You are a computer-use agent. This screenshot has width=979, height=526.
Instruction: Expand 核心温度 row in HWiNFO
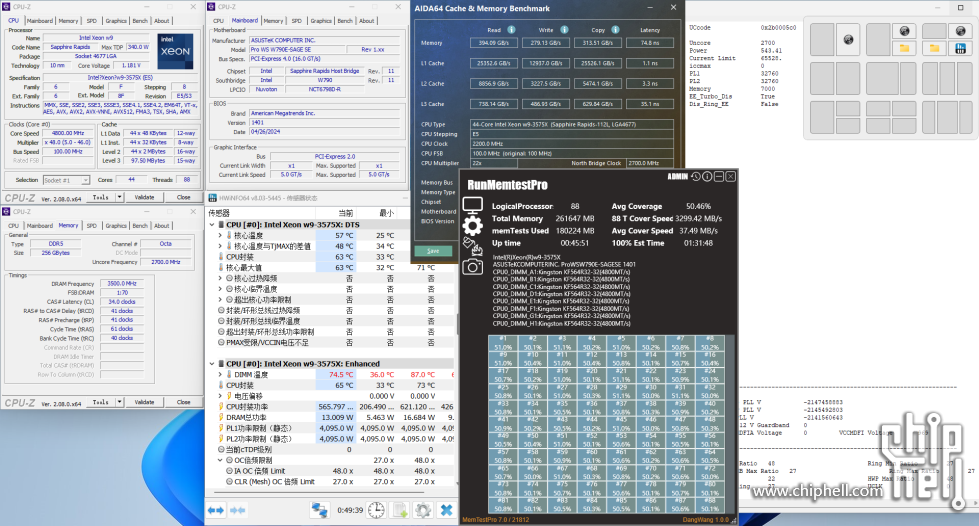(x=220, y=236)
